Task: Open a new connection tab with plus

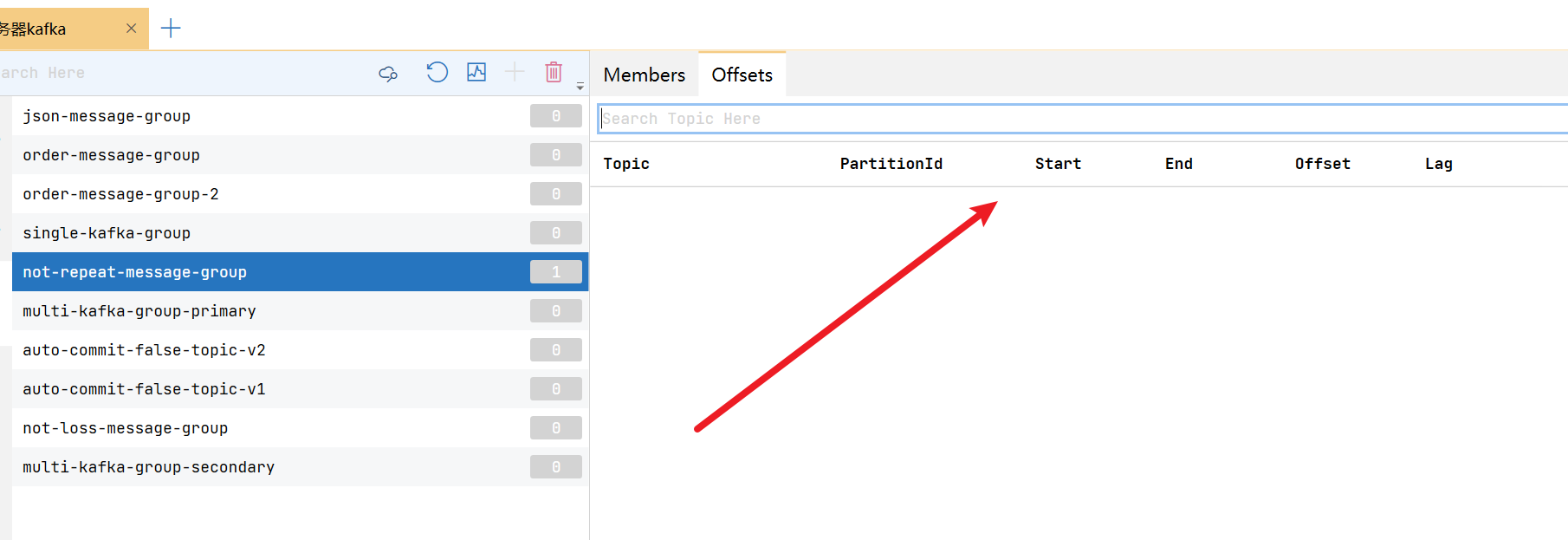Action: (171, 29)
